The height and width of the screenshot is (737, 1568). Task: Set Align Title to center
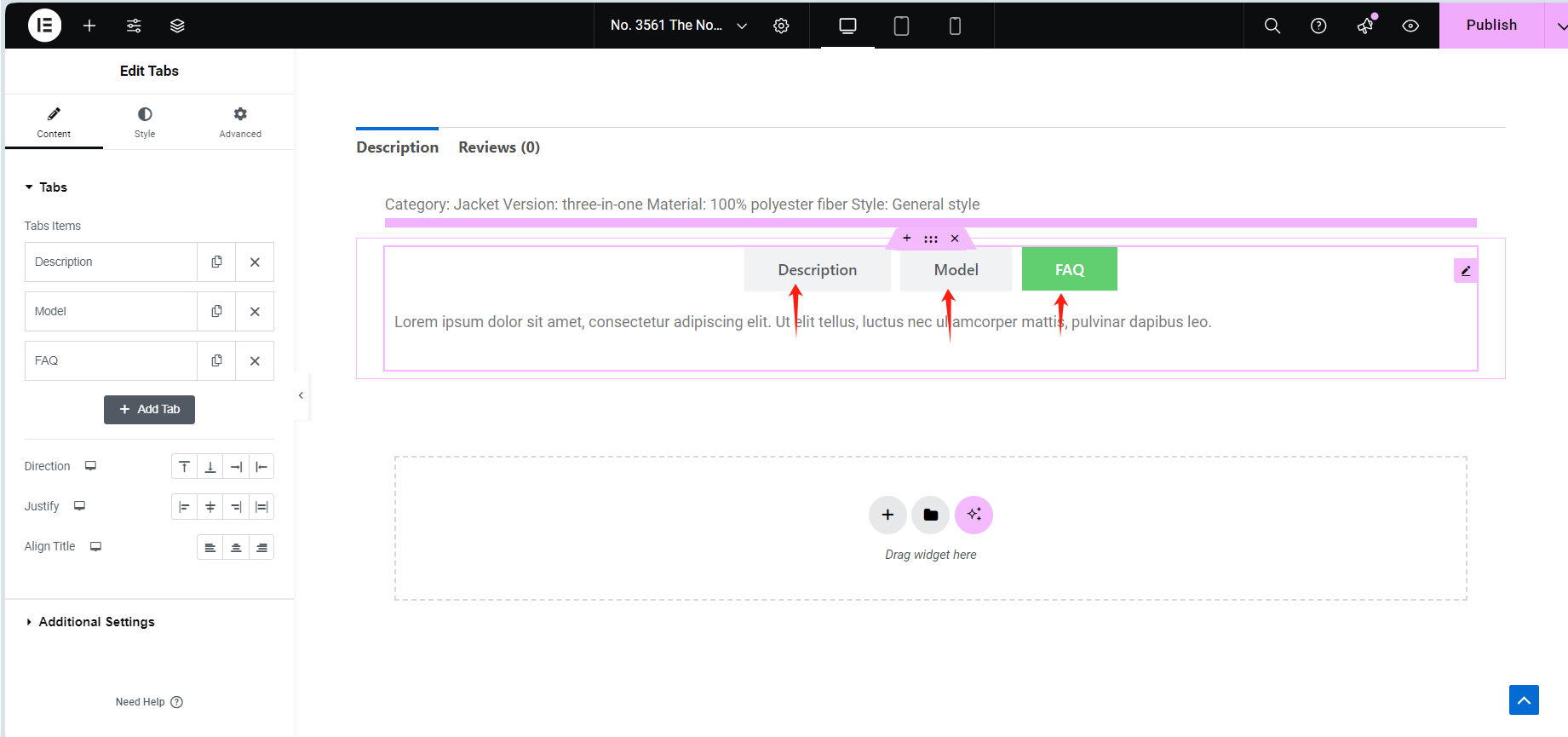(236, 548)
